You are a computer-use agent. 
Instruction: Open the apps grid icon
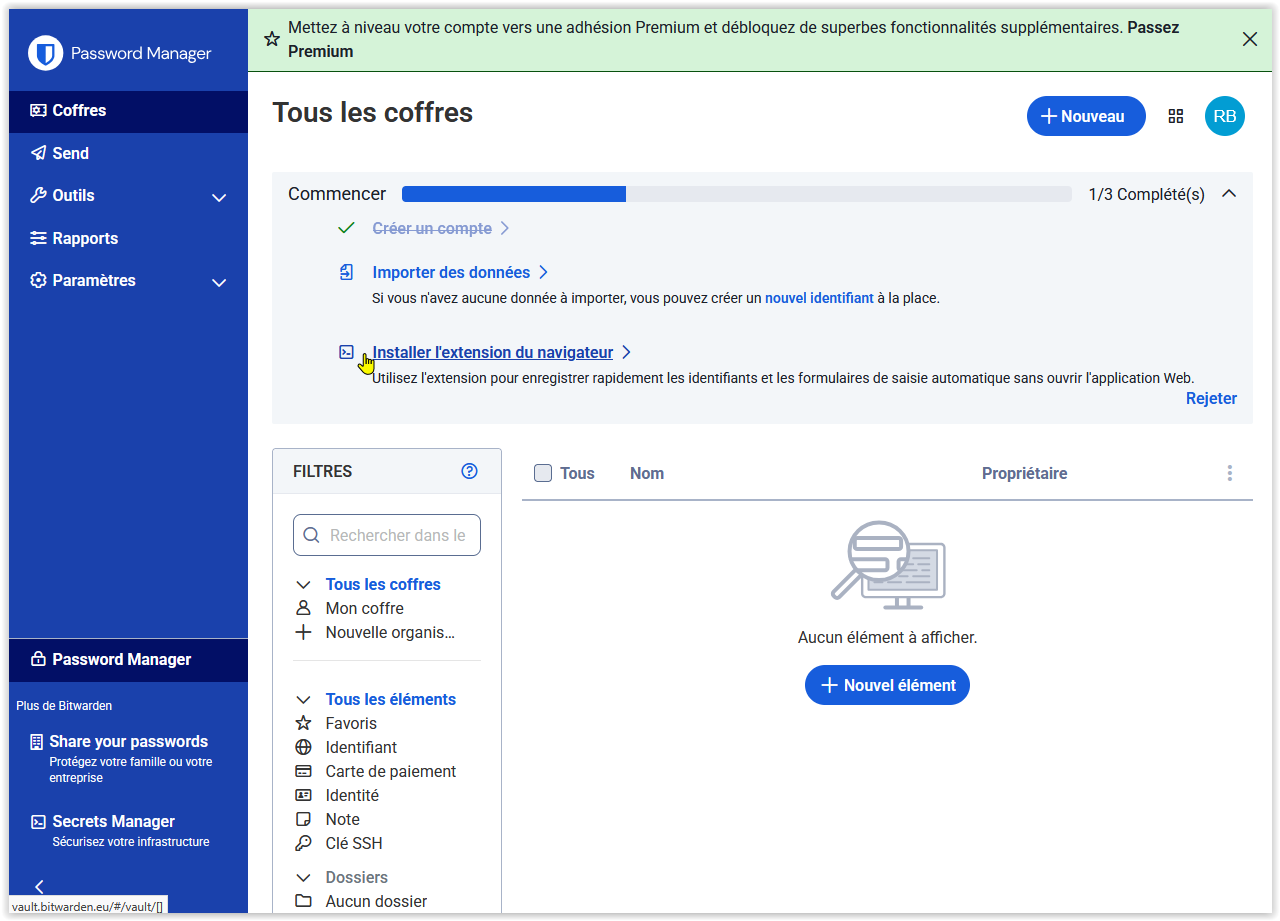[x=1176, y=116]
